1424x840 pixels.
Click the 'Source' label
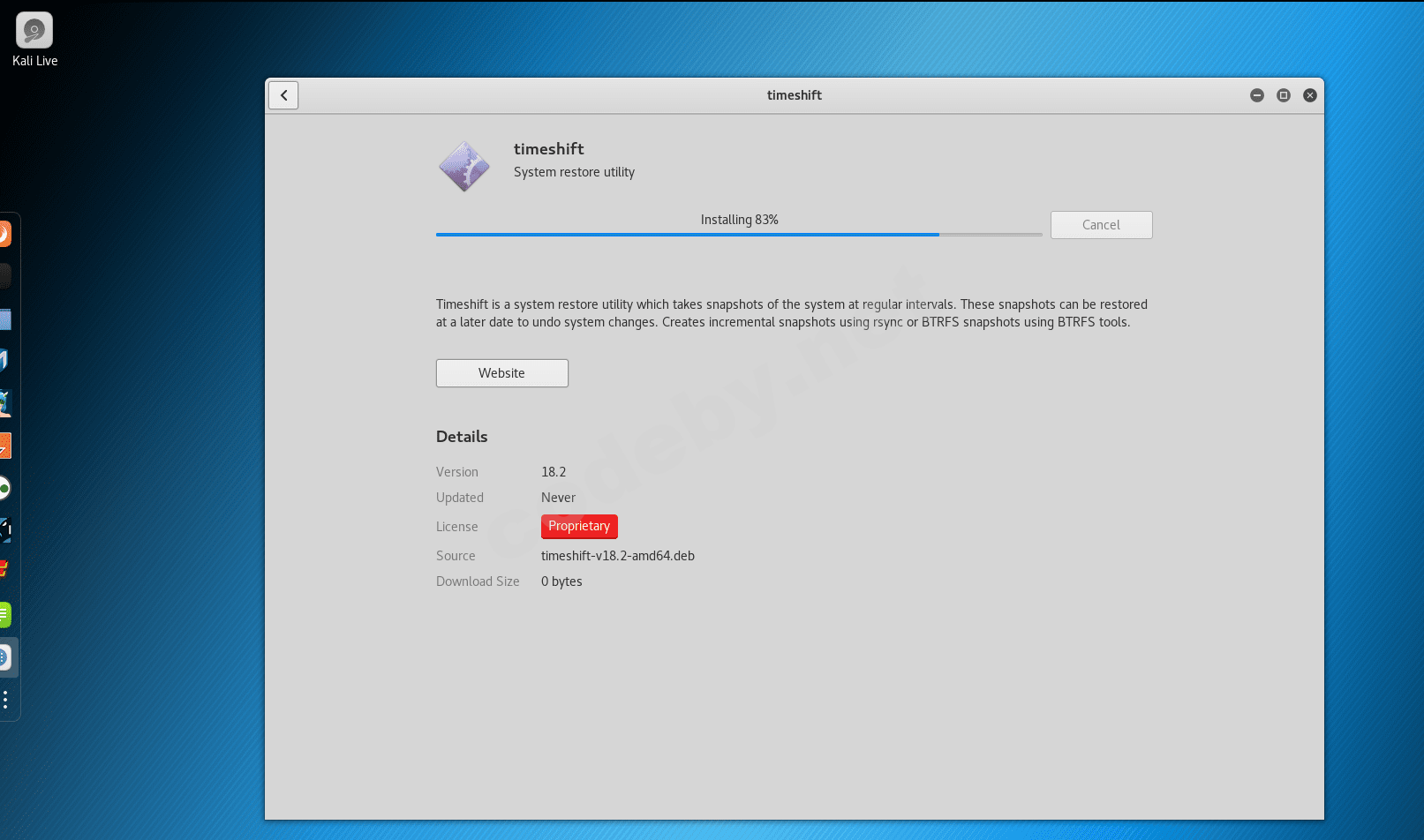pyautogui.click(x=456, y=556)
